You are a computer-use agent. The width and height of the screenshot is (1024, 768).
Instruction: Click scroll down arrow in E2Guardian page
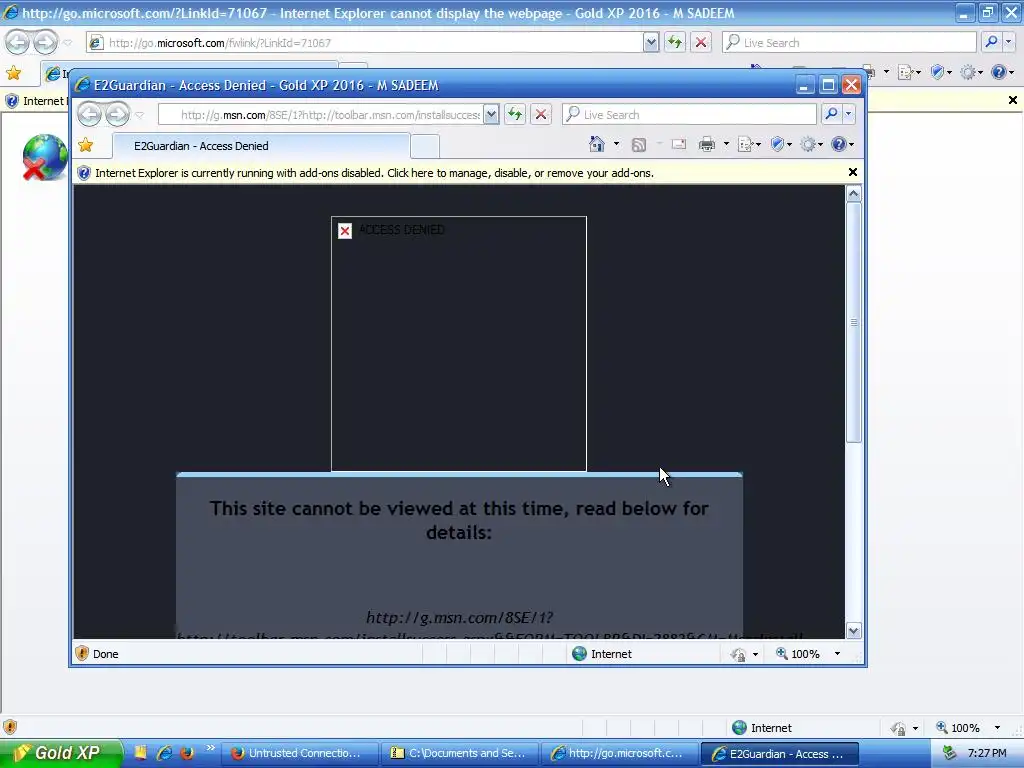coord(854,631)
